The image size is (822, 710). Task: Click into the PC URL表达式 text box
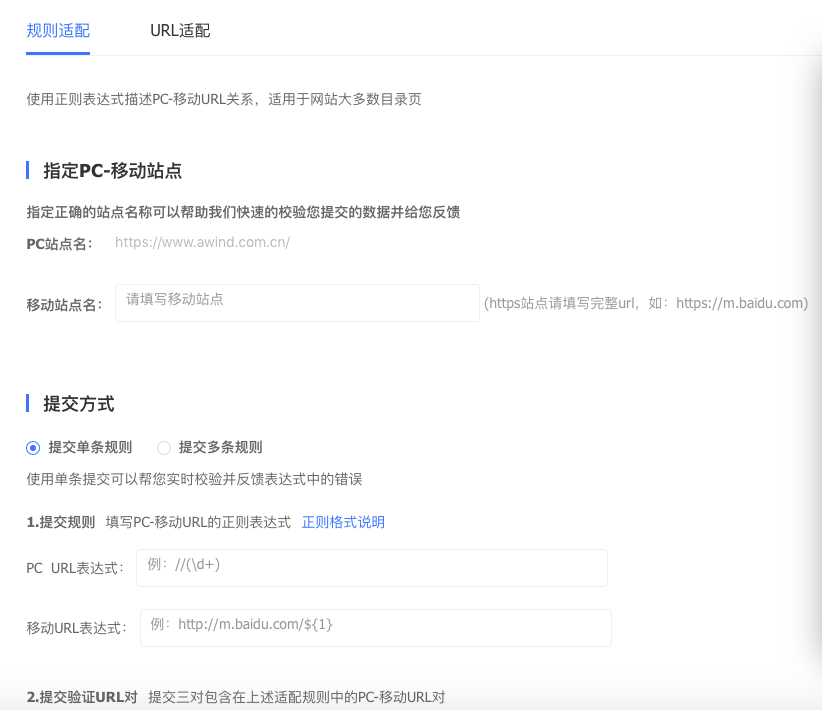click(371, 567)
